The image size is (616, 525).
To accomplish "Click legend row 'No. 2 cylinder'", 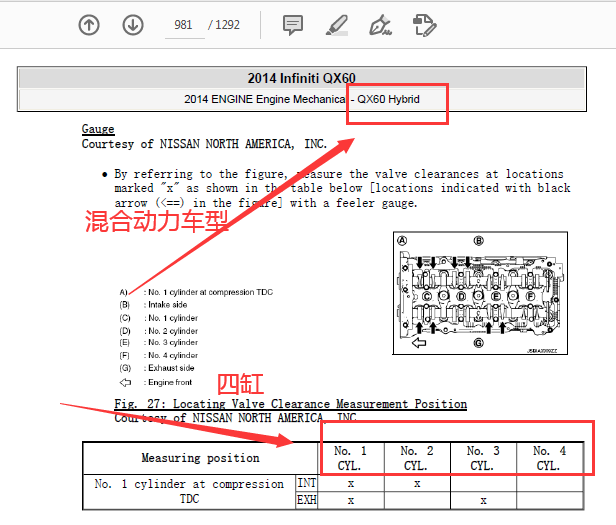I will point(159,331).
